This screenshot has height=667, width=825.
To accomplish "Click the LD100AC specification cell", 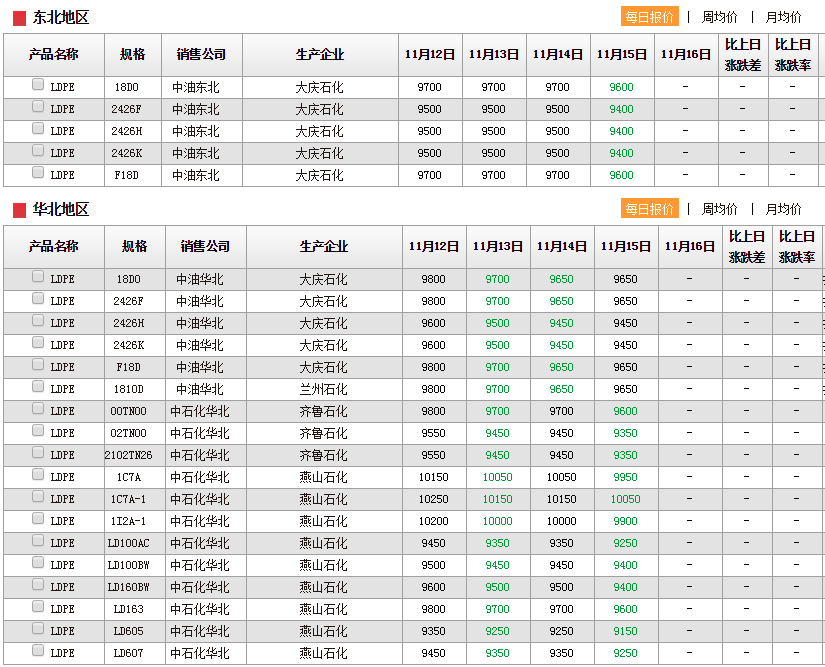I will point(128,543).
